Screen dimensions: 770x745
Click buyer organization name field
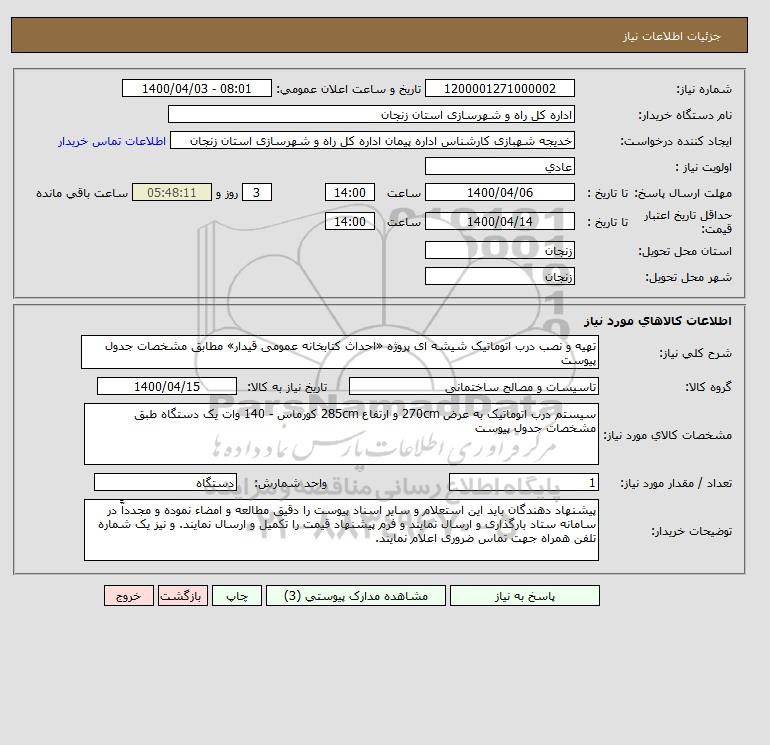tap(371, 114)
